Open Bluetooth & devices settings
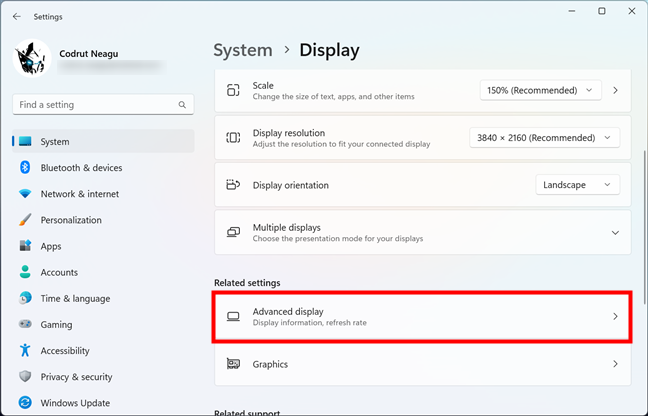 pyautogui.click(x=103, y=167)
